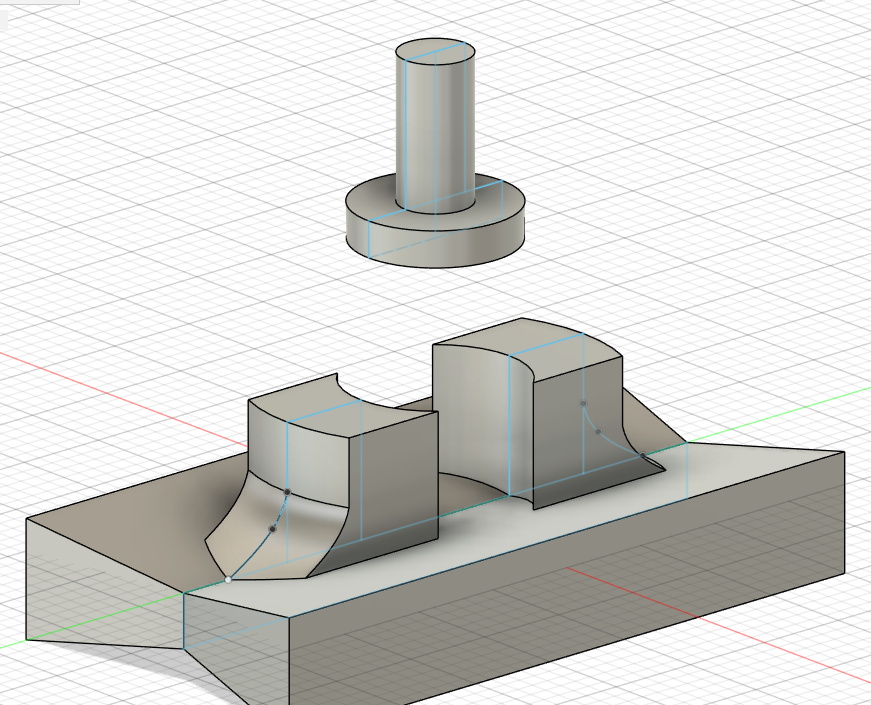Select the top circular face of the floating cylinder
The height and width of the screenshot is (705, 871).
(435, 53)
